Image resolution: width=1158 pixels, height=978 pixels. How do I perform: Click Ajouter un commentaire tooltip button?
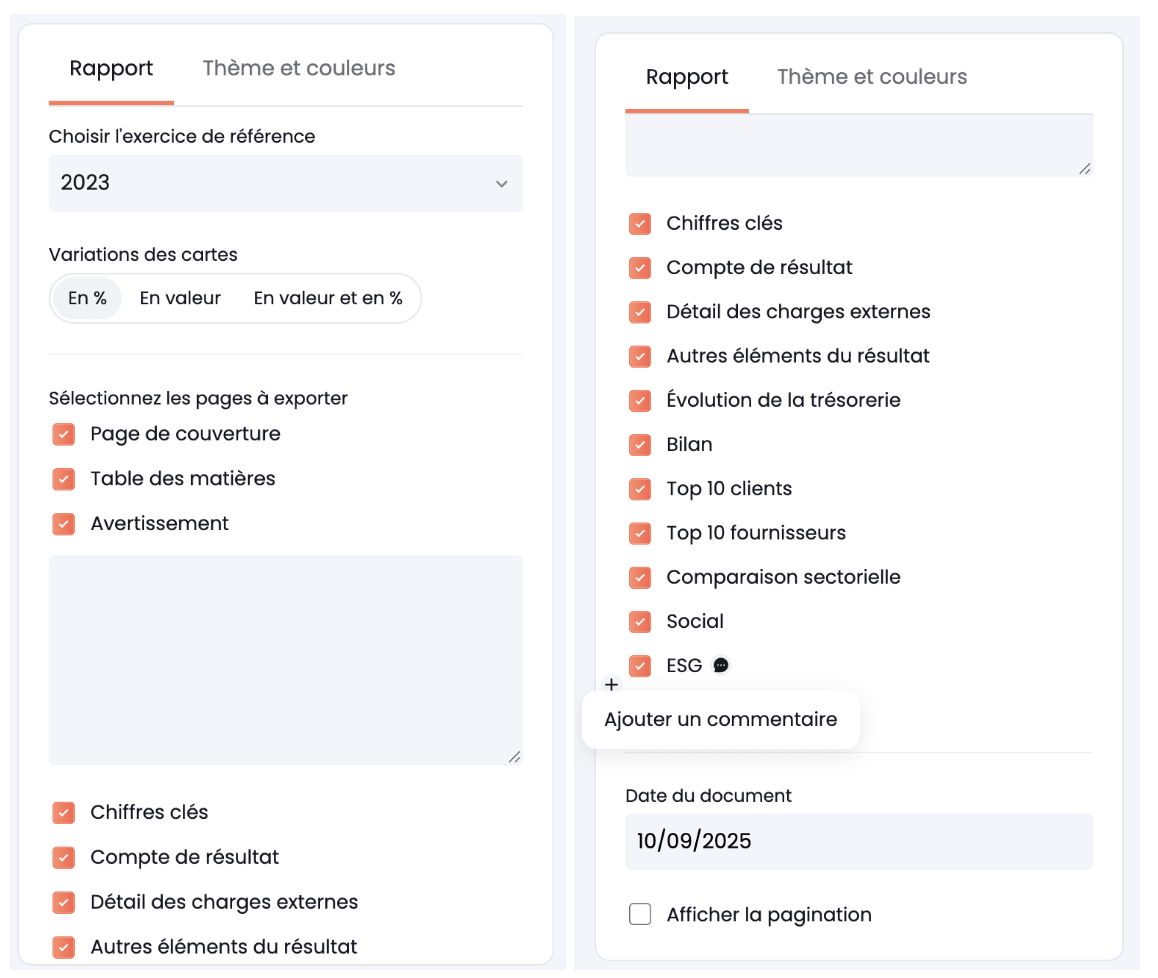coord(721,719)
